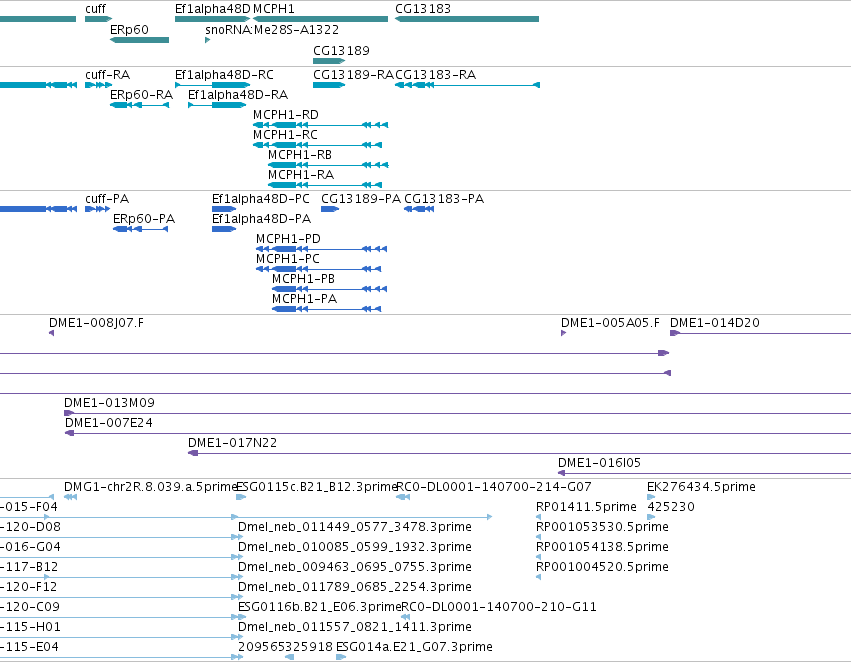Open EST Dmel_neb_009463_0695_0755.3prime
851x662 pixels.
[355, 567]
